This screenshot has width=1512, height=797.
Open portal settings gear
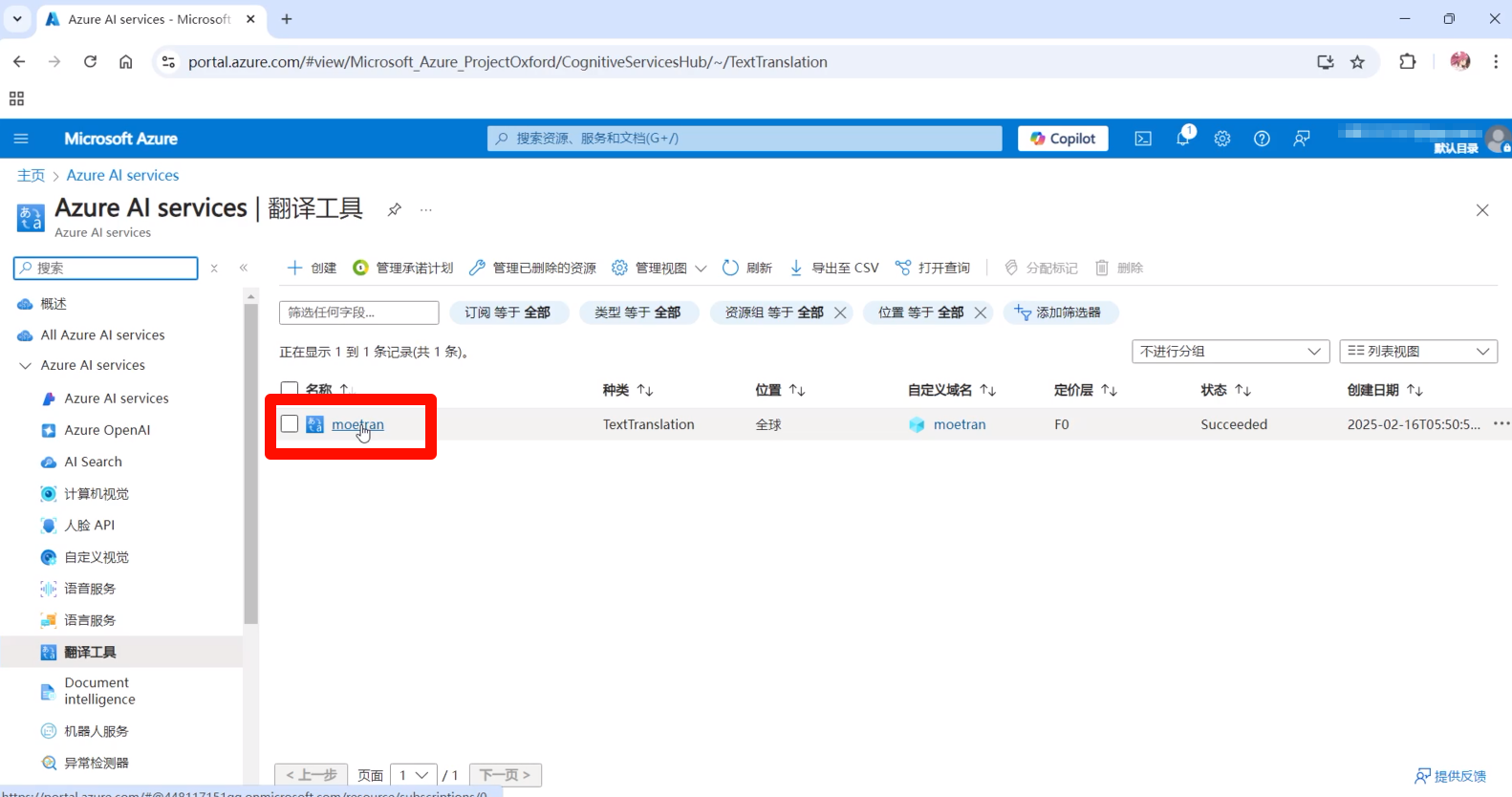point(1222,139)
